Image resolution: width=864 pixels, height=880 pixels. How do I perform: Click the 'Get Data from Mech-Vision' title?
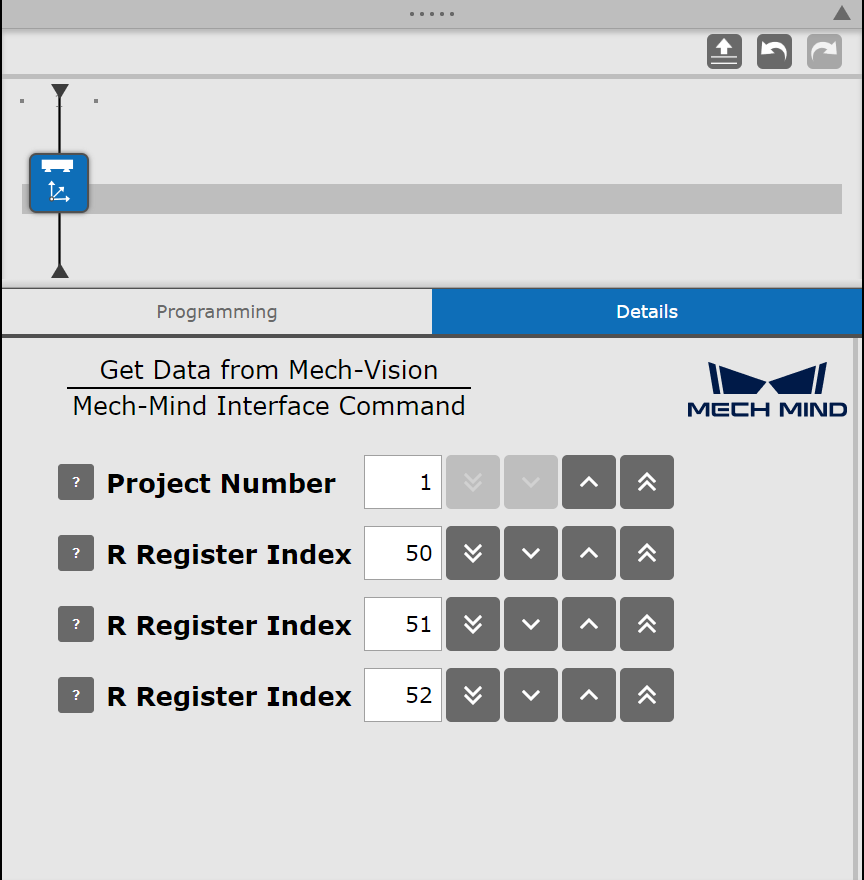269,370
